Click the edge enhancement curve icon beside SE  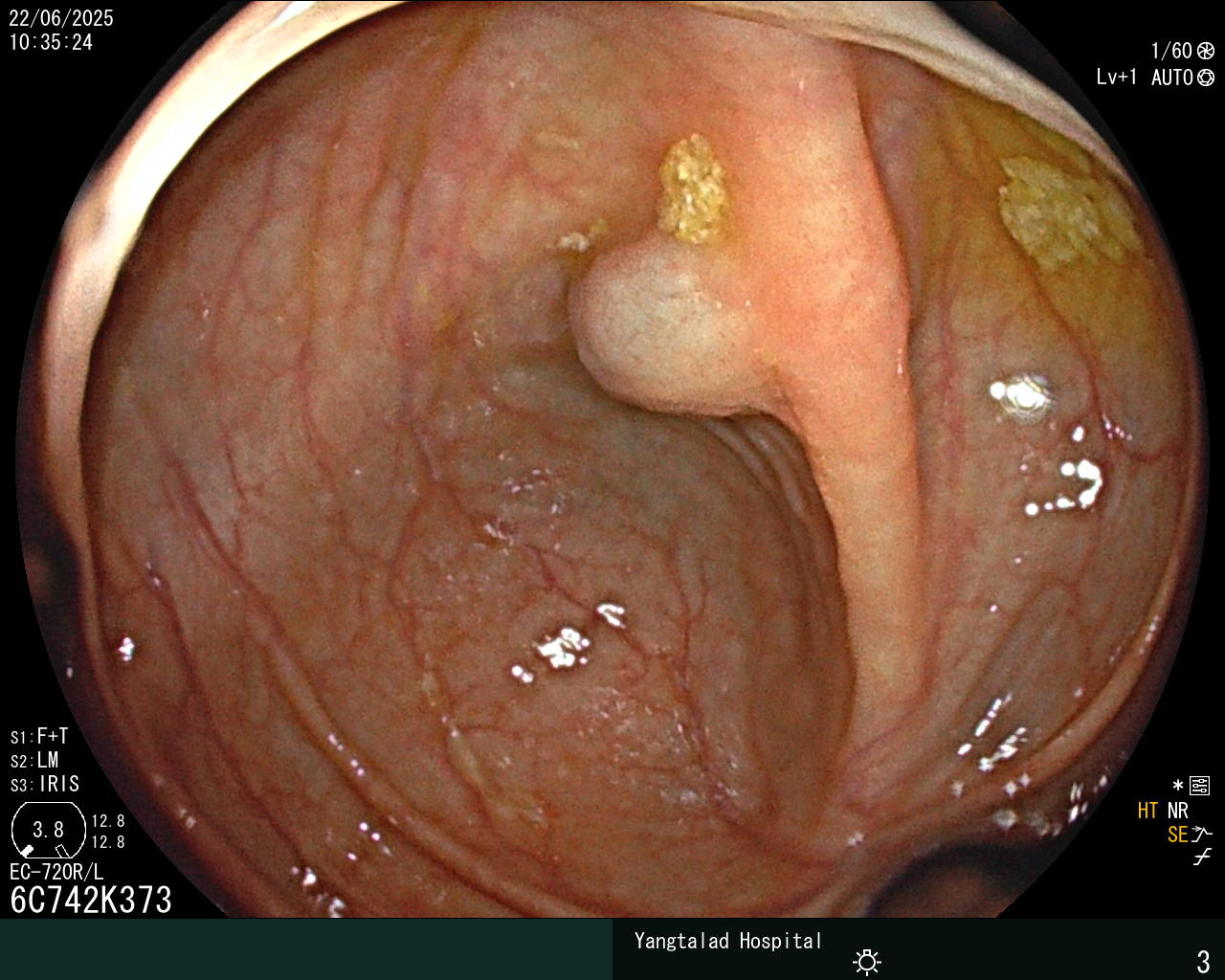click(x=1203, y=835)
